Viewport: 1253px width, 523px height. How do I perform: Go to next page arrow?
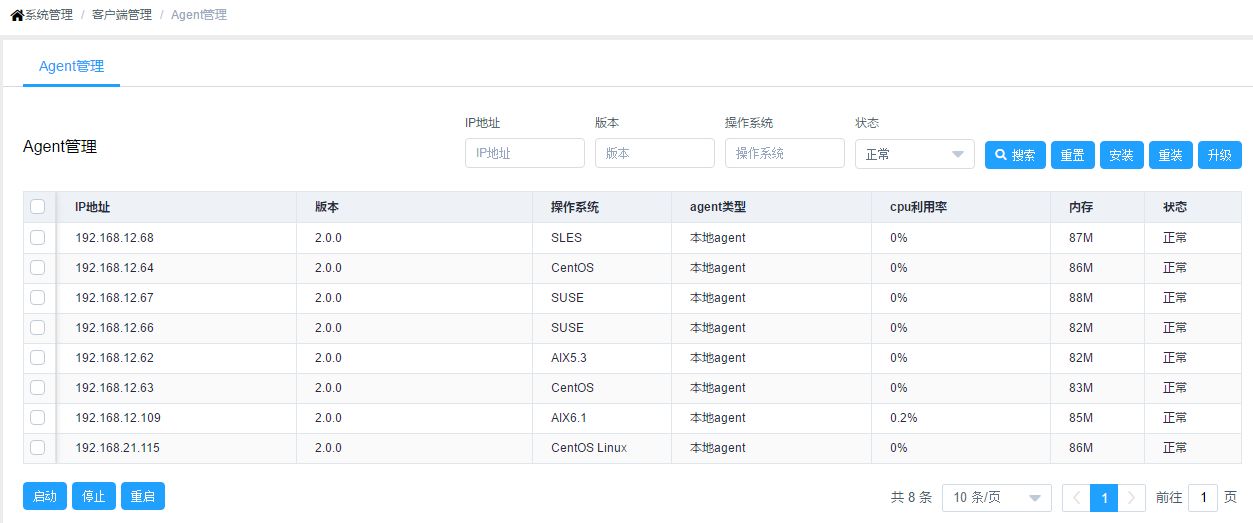[1132, 497]
